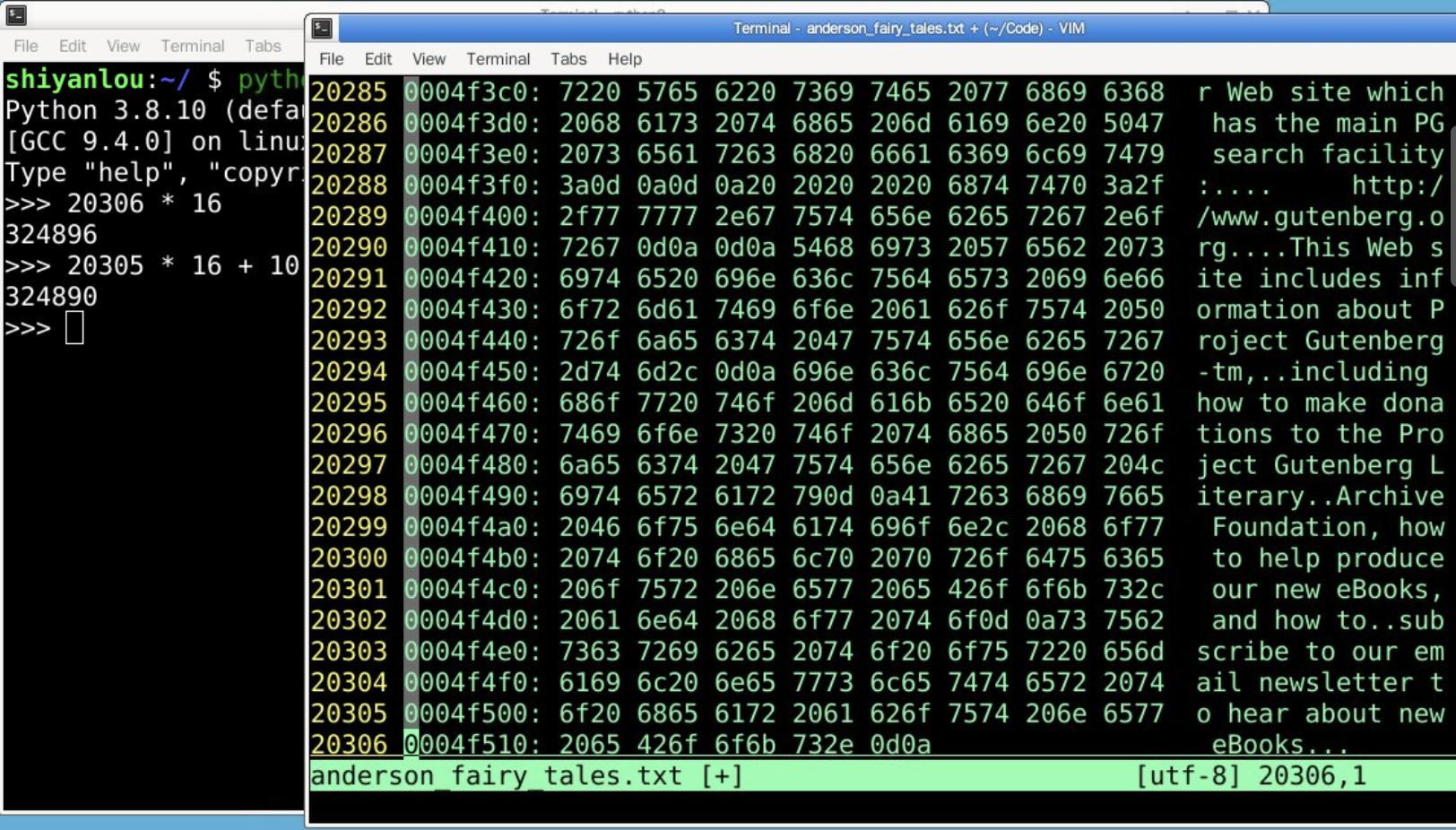
Task: Click the text '/www.gutenberg.o'
Action: click(1320, 217)
